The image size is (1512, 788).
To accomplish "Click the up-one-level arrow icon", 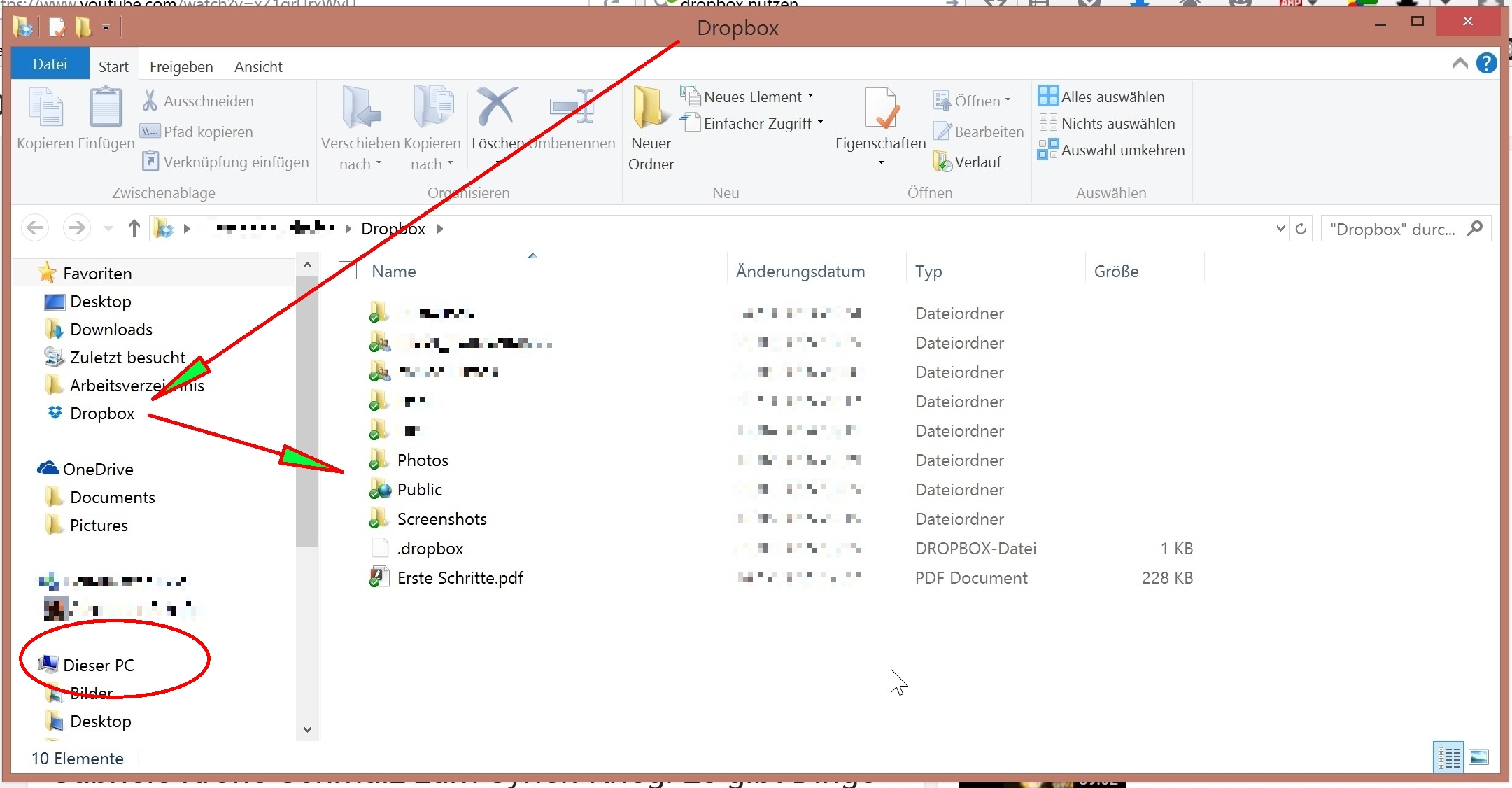I will click(134, 228).
